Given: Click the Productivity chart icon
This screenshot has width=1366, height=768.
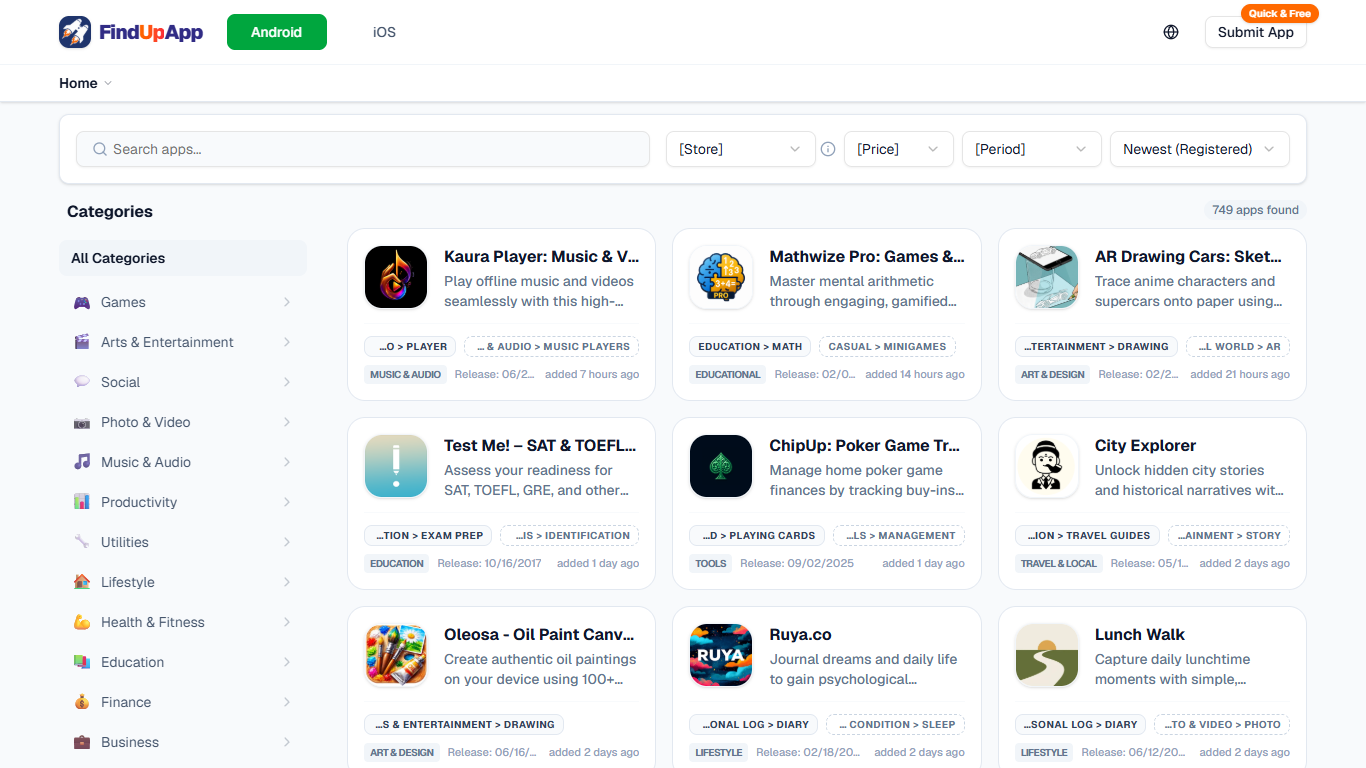Looking at the screenshot, I should [82, 502].
